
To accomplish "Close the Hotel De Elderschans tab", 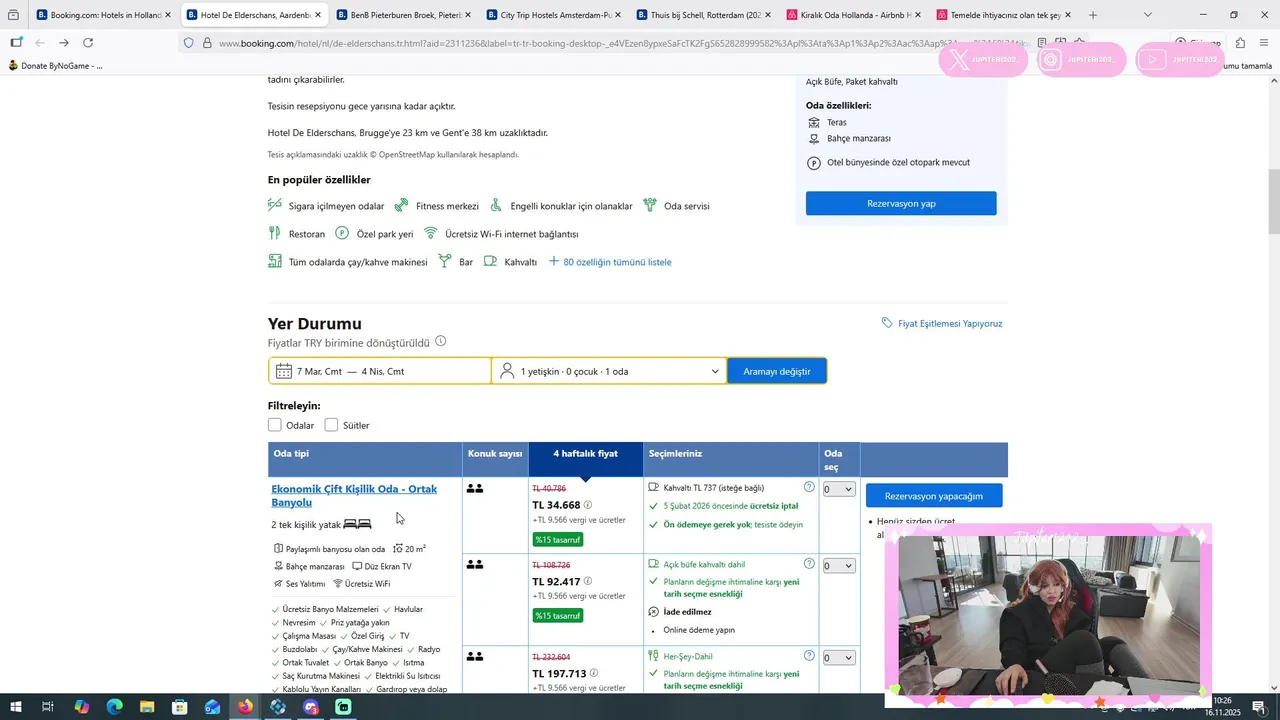I will 318,15.
